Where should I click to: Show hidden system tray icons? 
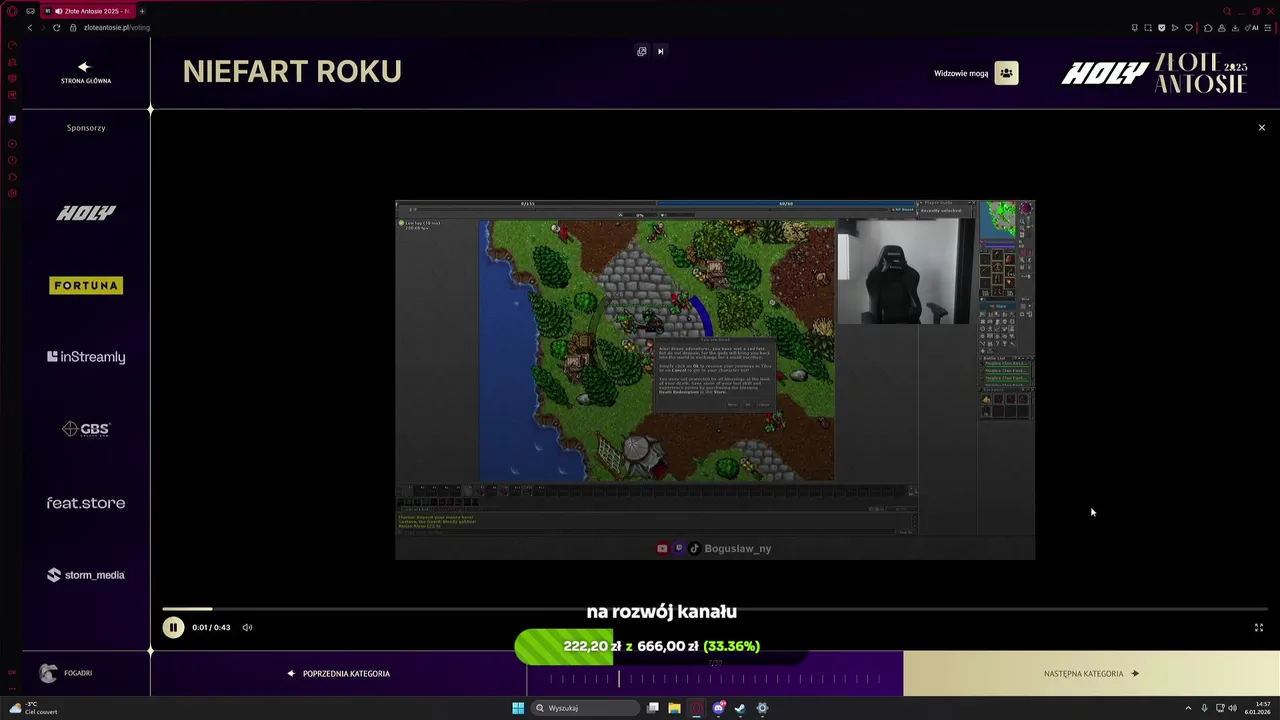[x=1188, y=708]
